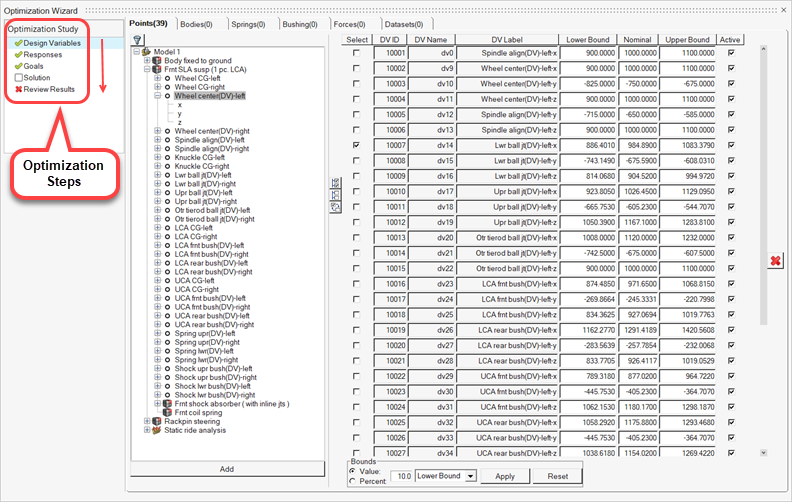Select the Static ride analysis icon
Image resolution: width=792 pixels, height=502 pixels.
coord(158,430)
